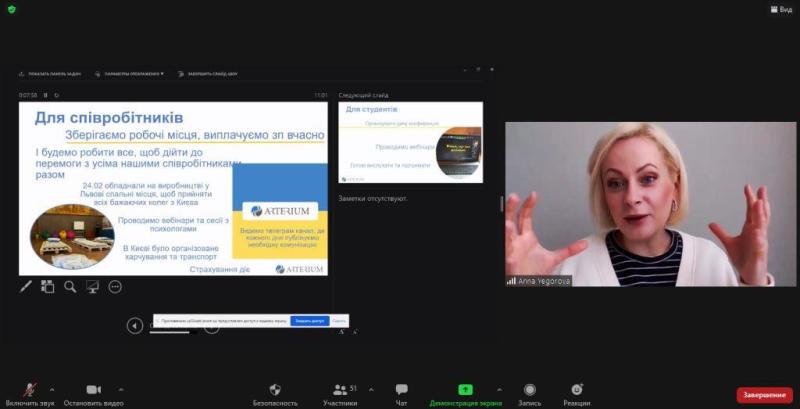Go to previous slide arrow
The width and height of the screenshot is (800, 409).
135,325
